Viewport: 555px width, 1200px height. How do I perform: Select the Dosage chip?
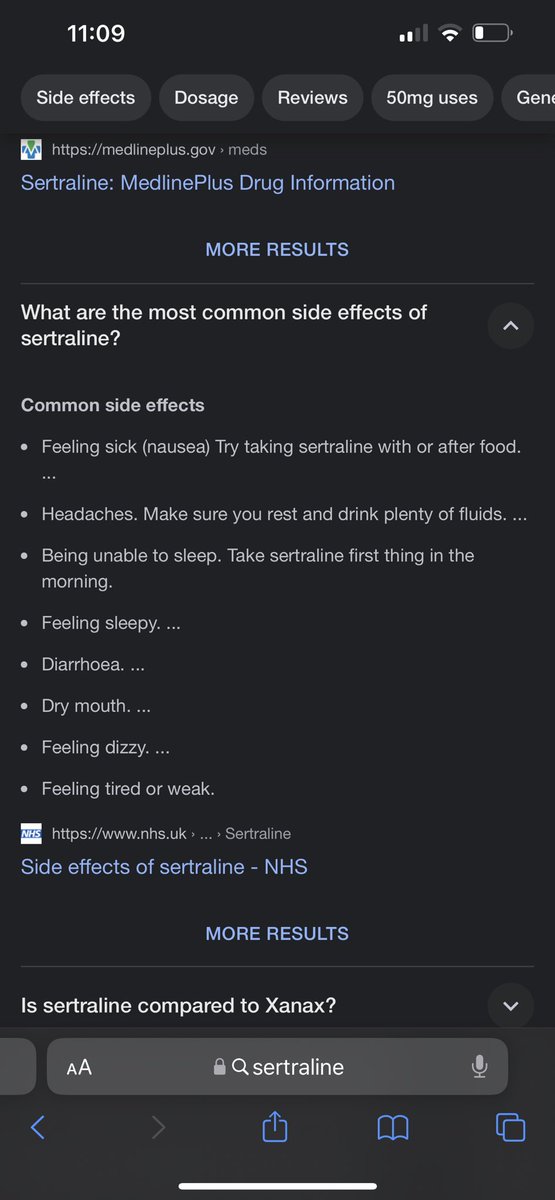[x=206, y=98]
